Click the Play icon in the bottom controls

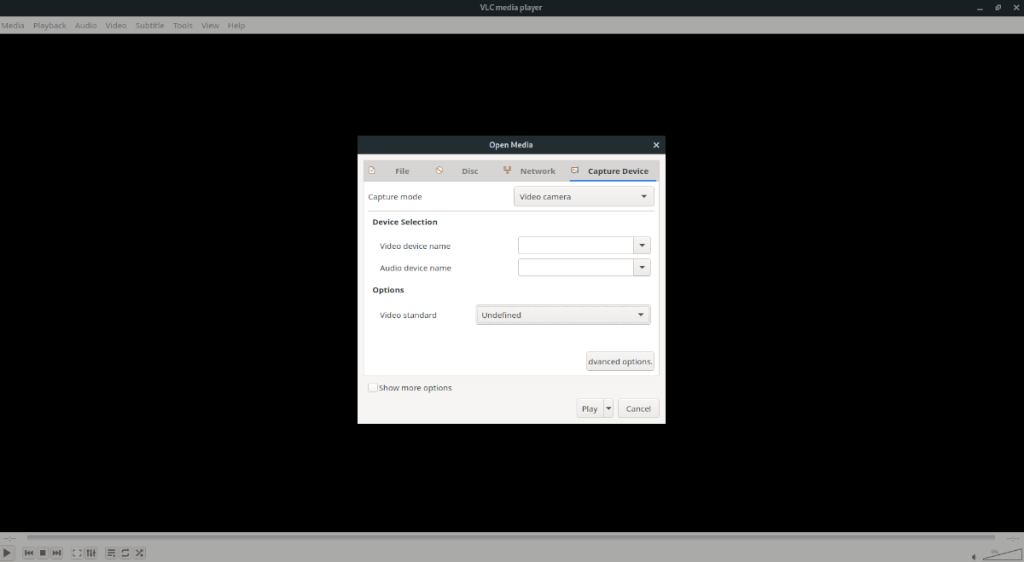click(8, 552)
